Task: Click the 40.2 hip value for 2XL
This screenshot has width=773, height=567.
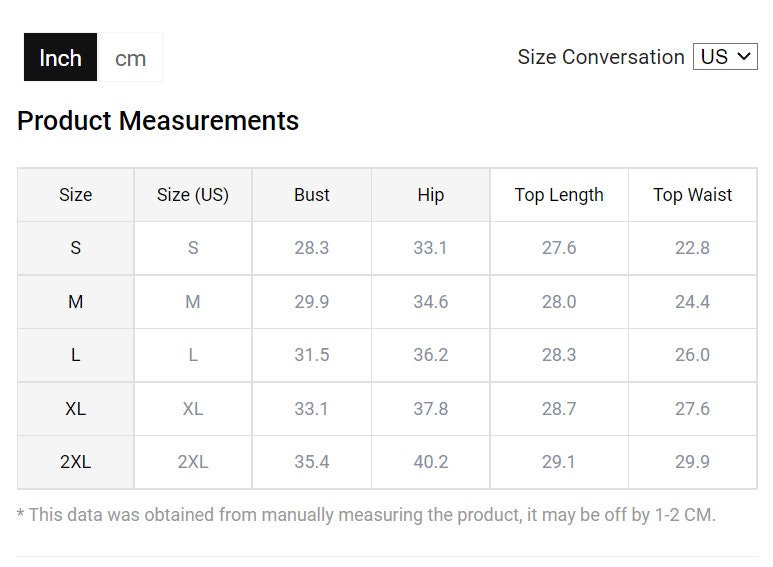Action: (430, 462)
